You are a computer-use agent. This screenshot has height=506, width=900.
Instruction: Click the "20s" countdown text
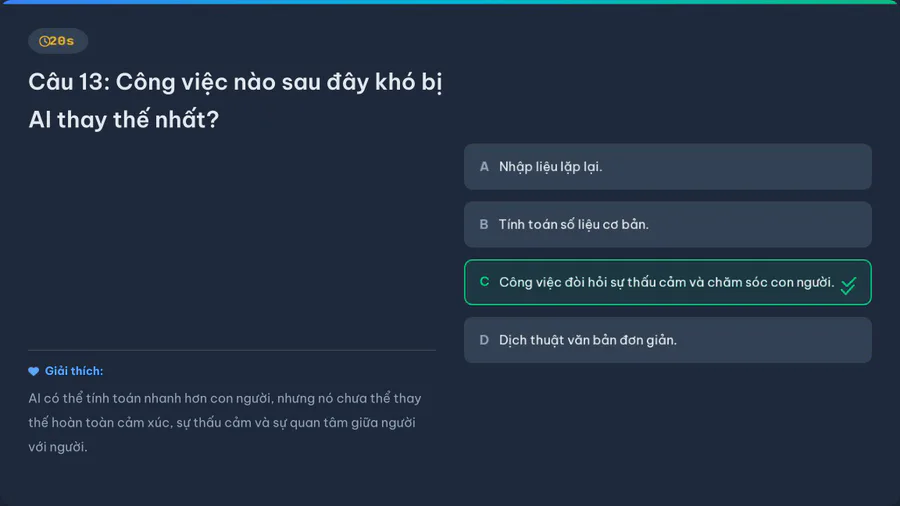63,41
